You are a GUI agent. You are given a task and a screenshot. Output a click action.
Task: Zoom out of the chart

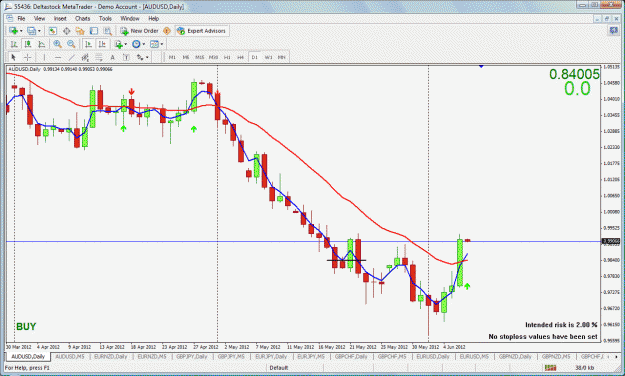[71, 44]
